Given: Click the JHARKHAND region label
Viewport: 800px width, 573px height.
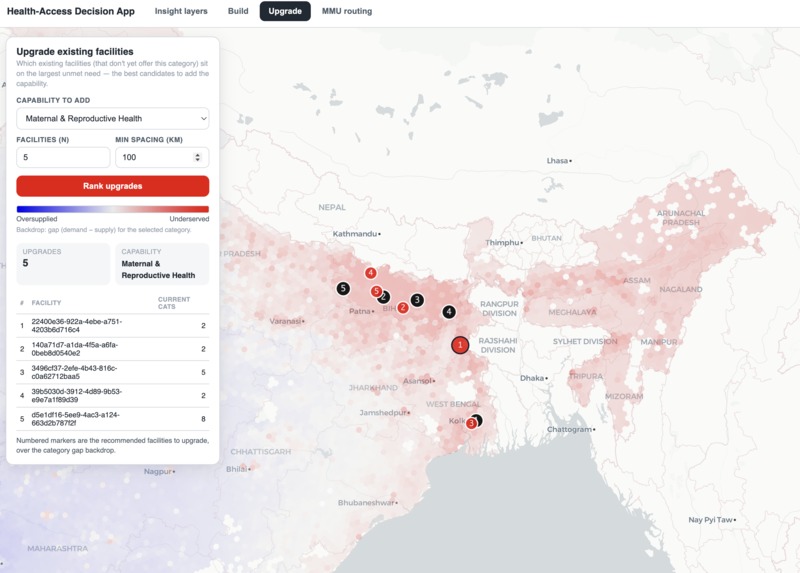Looking at the screenshot, I should coord(373,388).
